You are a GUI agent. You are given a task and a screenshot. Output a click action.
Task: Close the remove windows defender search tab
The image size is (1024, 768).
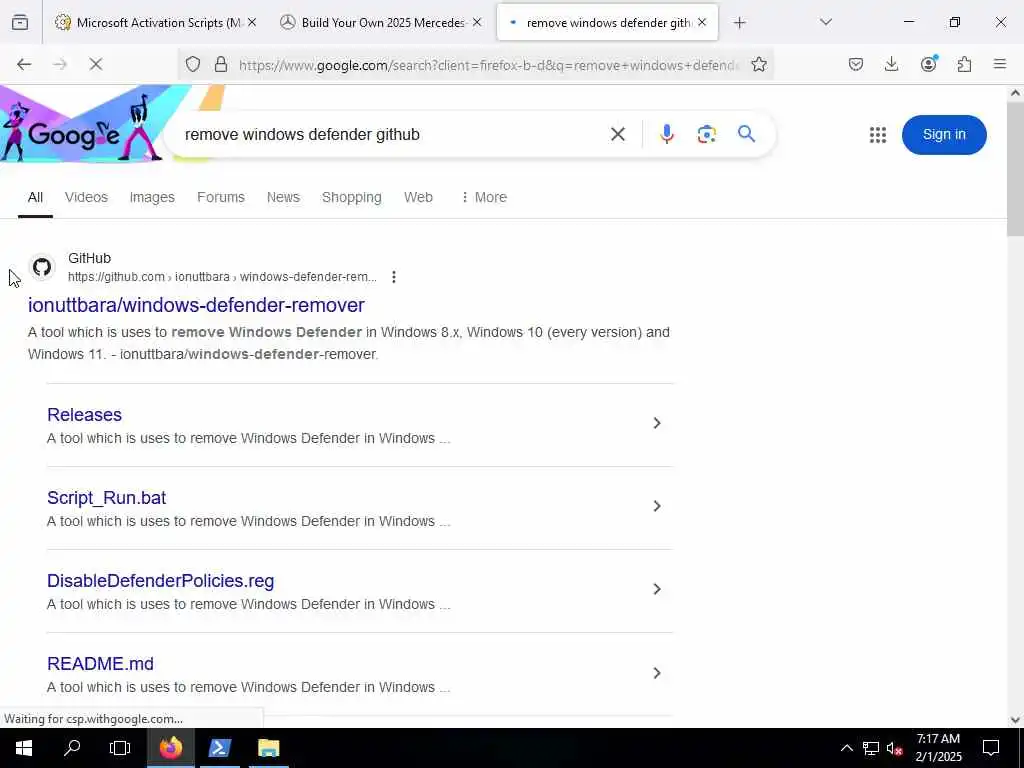702,23
